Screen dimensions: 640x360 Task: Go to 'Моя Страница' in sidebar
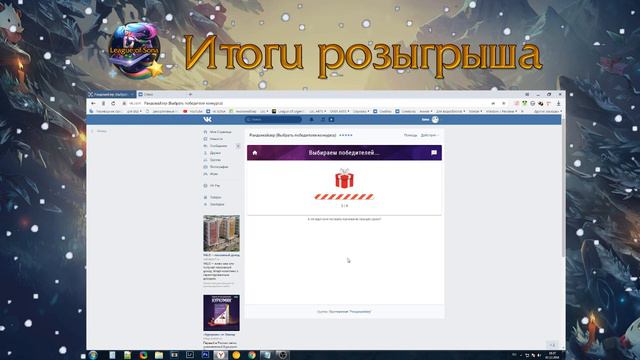220,132
